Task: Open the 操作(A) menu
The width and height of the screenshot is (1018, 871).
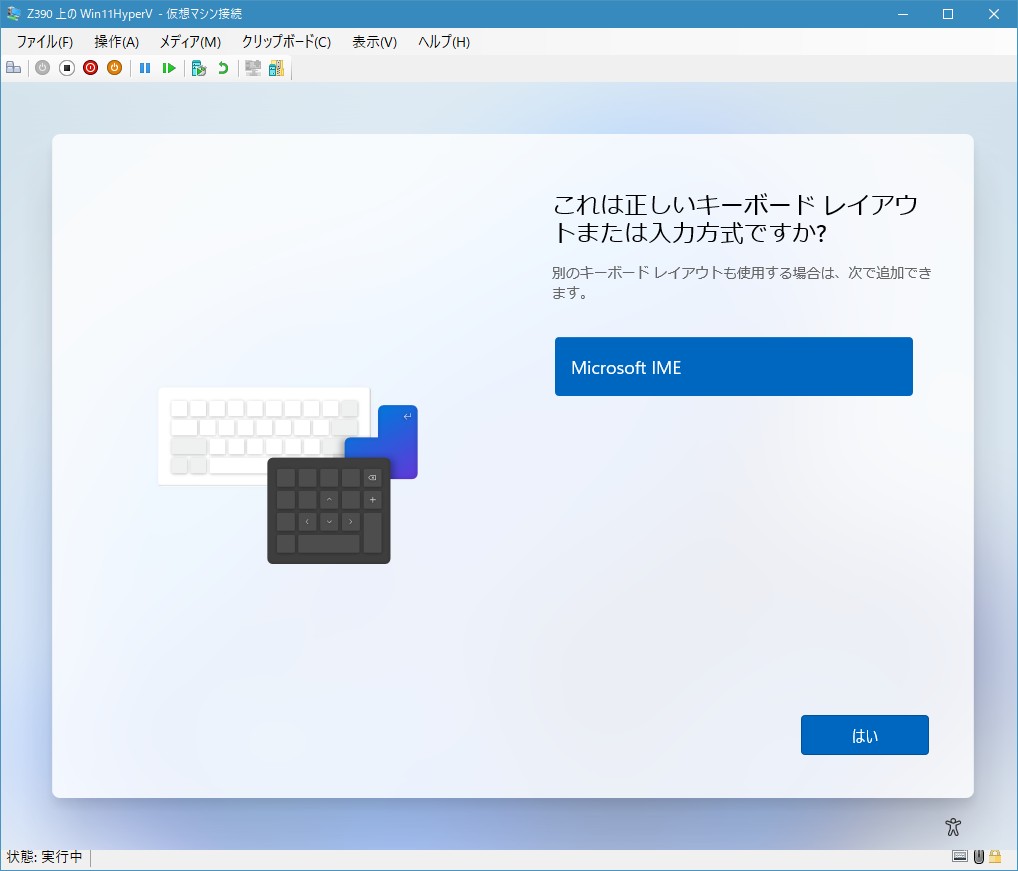Action: click(116, 42)
